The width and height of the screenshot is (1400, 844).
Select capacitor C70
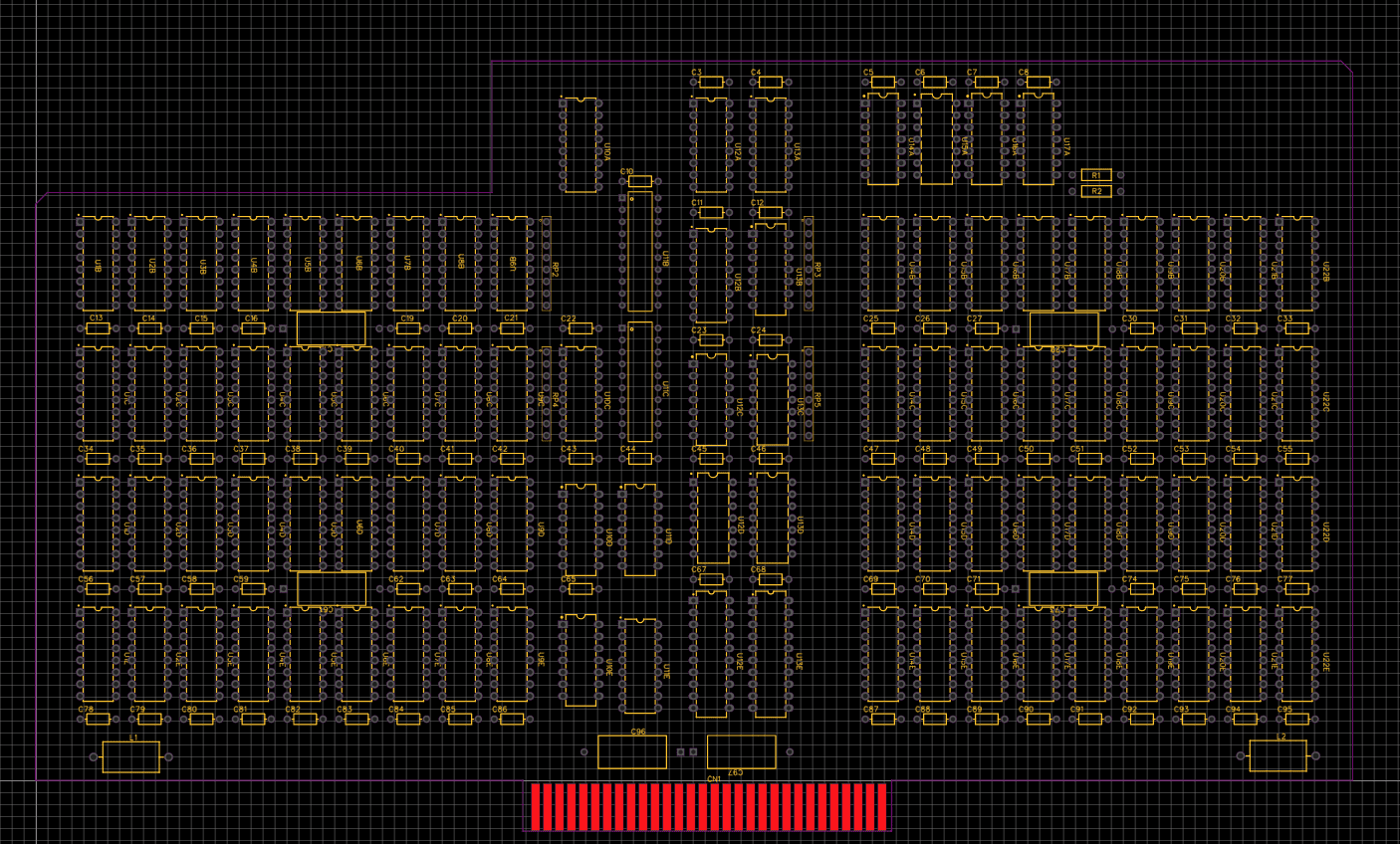coord(935,589)
